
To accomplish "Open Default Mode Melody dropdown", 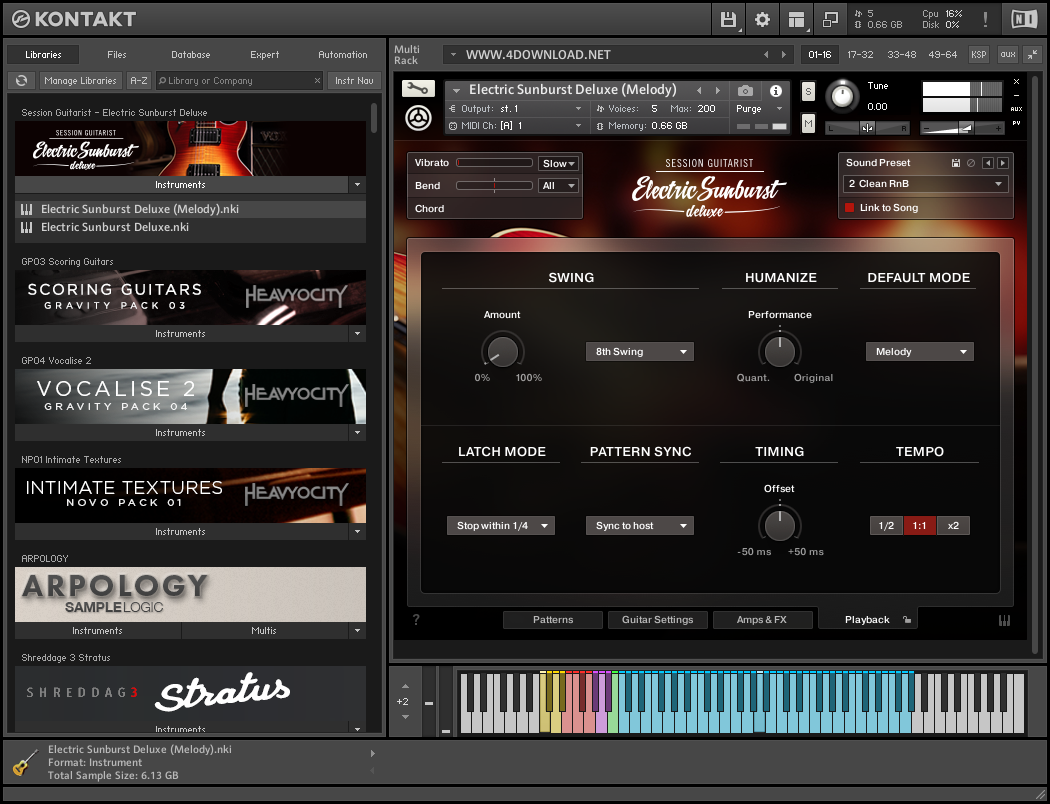I will pyautogui.click(x=919, y=351).
